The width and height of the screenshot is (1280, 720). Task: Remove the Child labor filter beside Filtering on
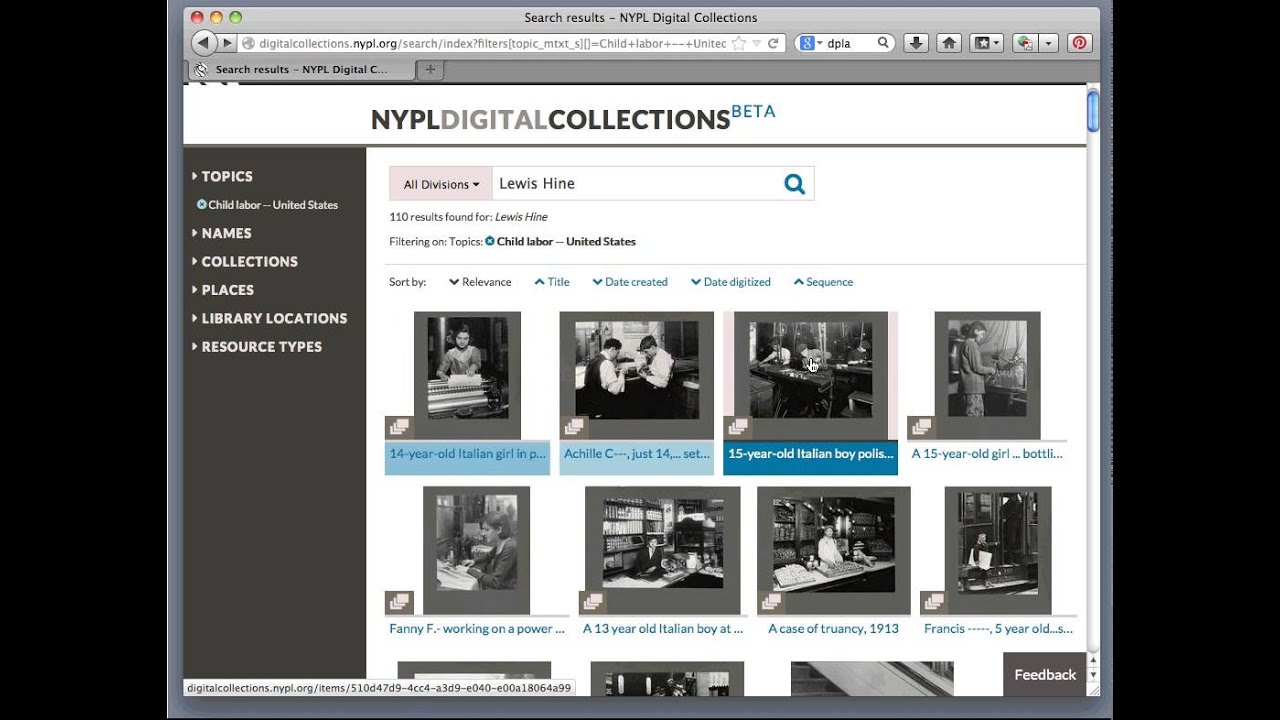pyautogui.click(x=490, y=241)
